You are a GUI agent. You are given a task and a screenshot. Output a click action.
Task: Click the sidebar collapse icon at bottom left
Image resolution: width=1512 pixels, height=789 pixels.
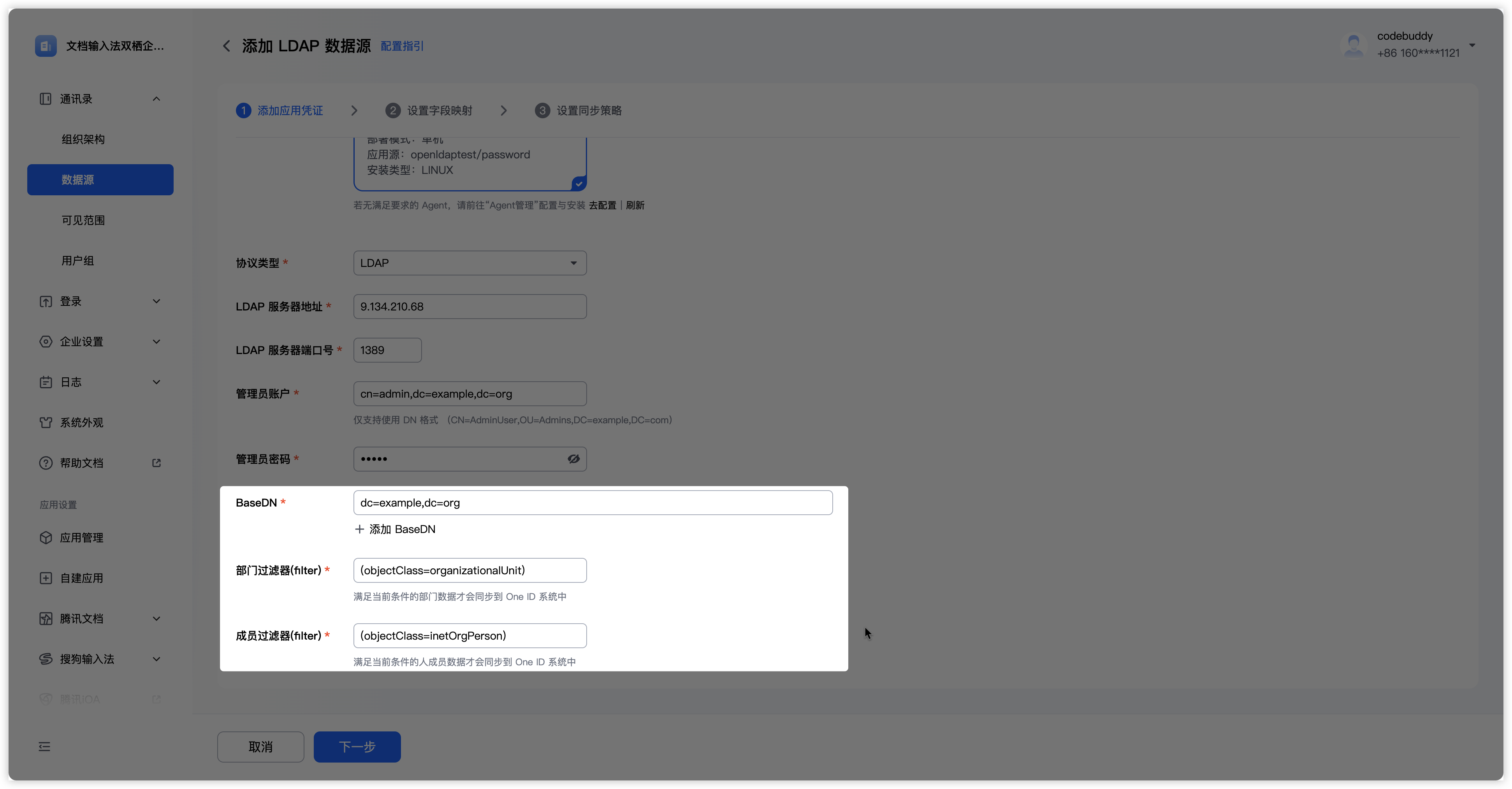tap(45, 747)
